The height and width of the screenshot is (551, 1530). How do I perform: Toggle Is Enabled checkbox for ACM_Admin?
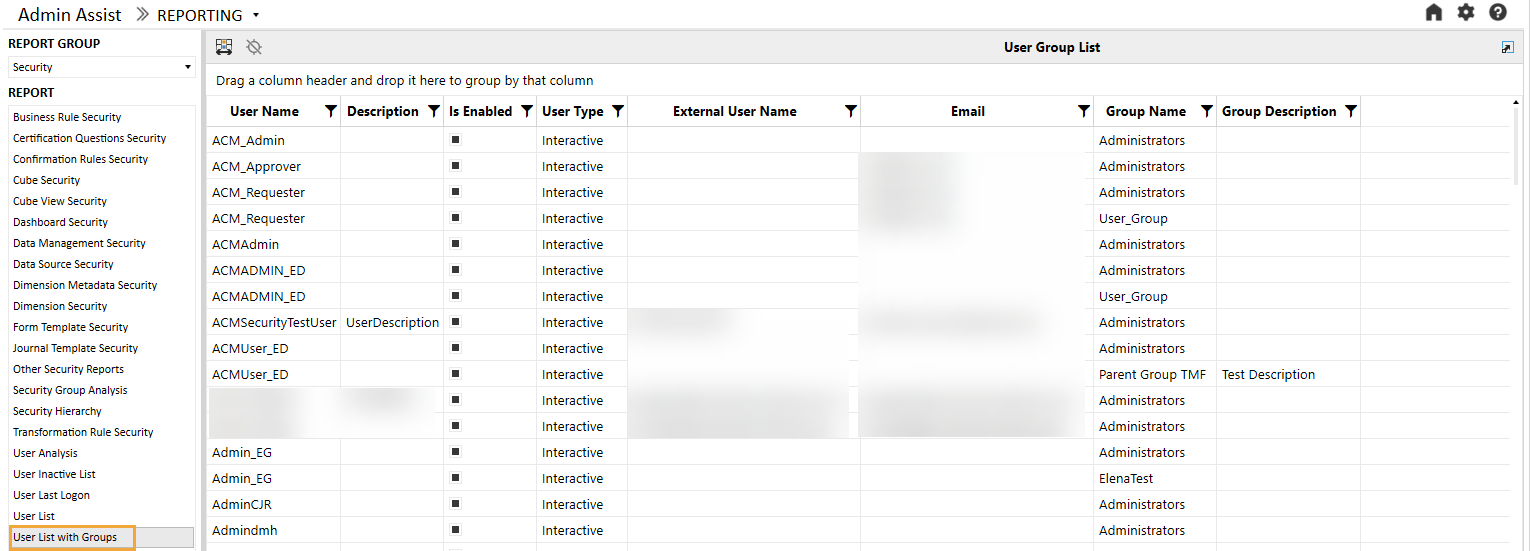[455, 139]
